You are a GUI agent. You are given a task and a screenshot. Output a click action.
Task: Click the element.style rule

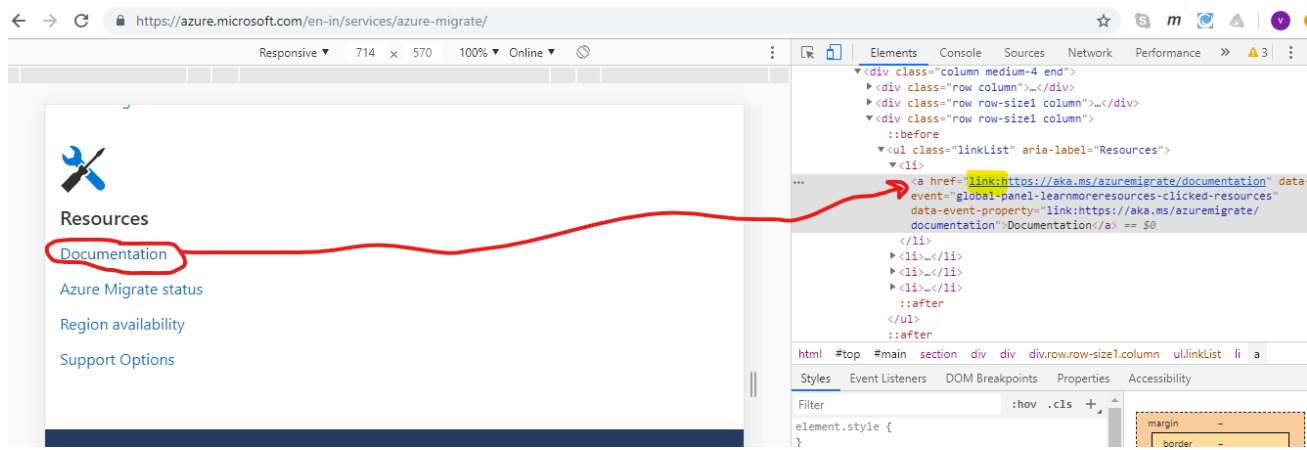tap(843, 427)
